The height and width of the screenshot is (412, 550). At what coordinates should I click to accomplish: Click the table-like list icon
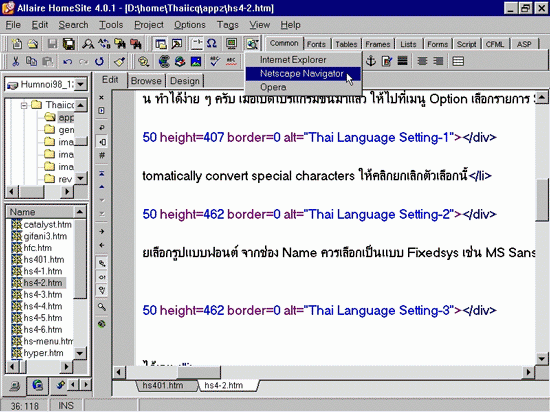pos(458,61)
